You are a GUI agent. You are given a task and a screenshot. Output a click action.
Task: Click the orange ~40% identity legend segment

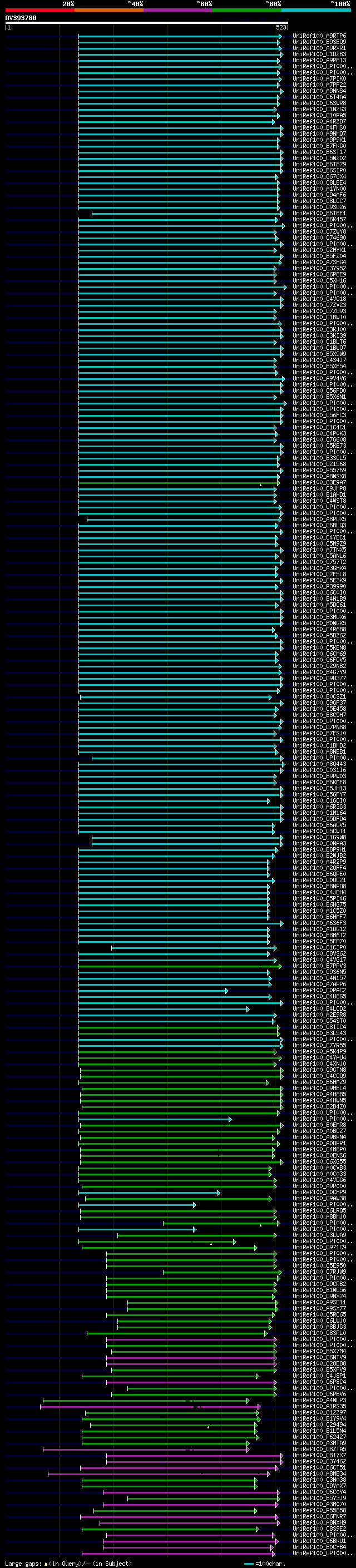pyautogui.click(x=109, y=11)
